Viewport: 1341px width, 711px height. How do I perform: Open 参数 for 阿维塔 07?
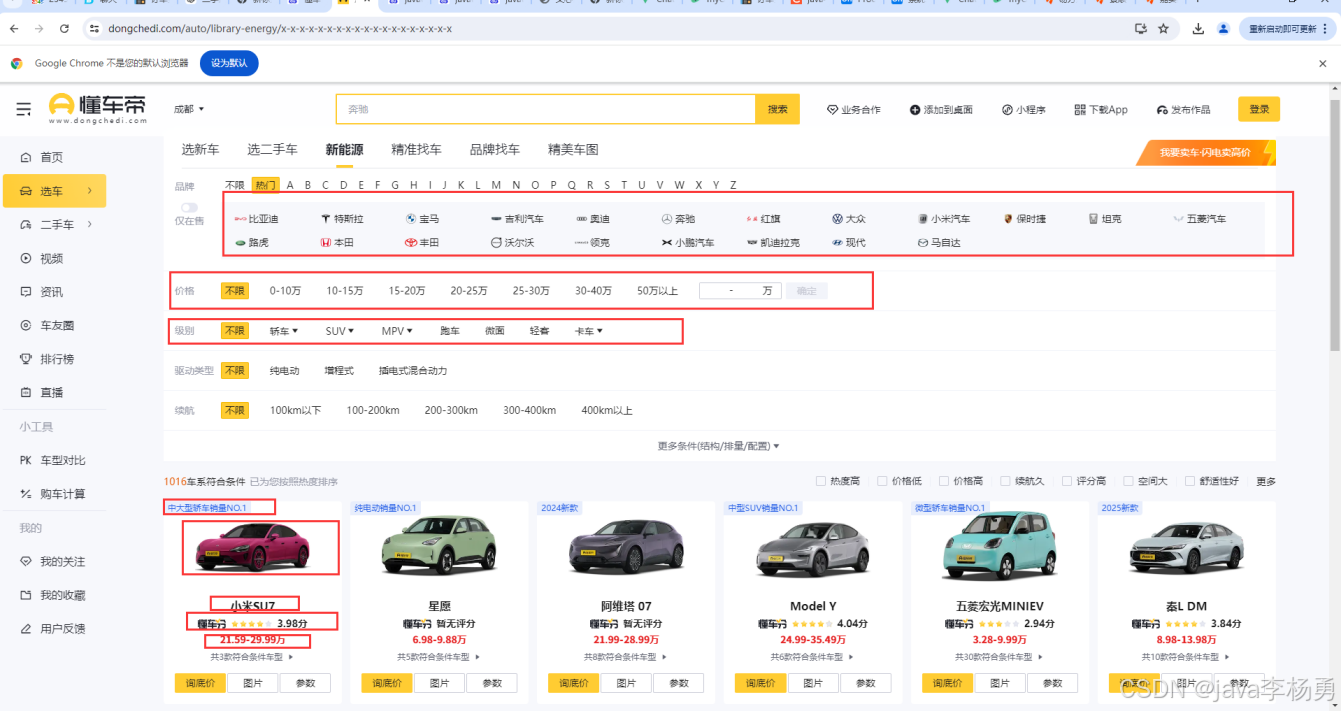tap(679, 683)
